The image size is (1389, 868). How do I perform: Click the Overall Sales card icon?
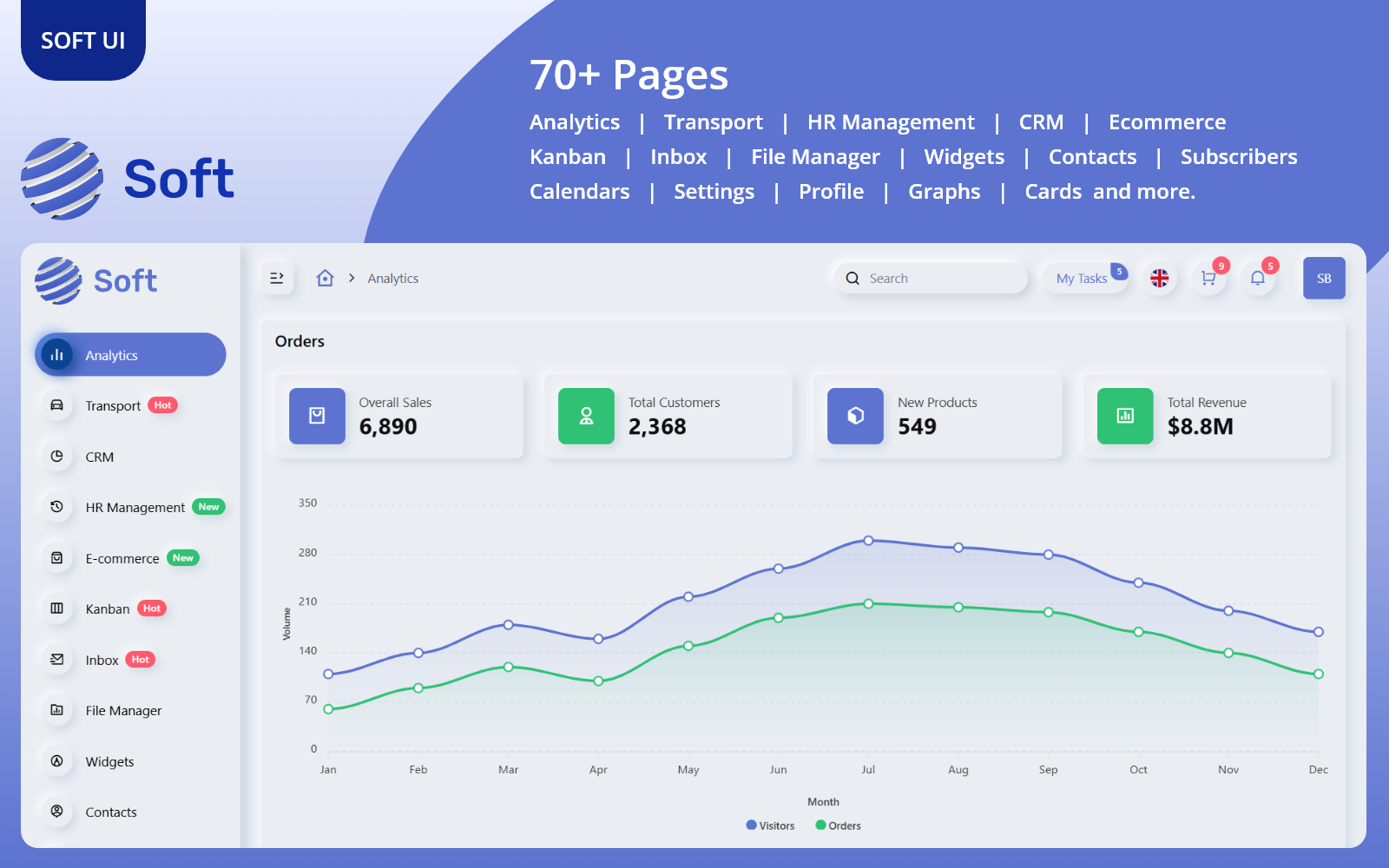(x=317, y=416)
